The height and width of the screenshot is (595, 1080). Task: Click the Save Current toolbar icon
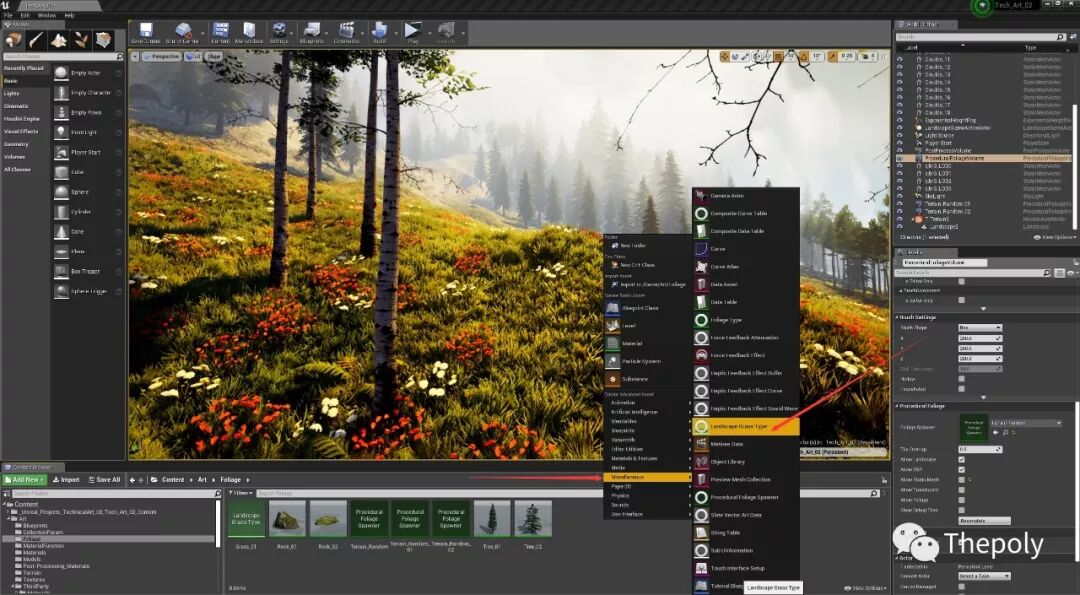[146, 32]
